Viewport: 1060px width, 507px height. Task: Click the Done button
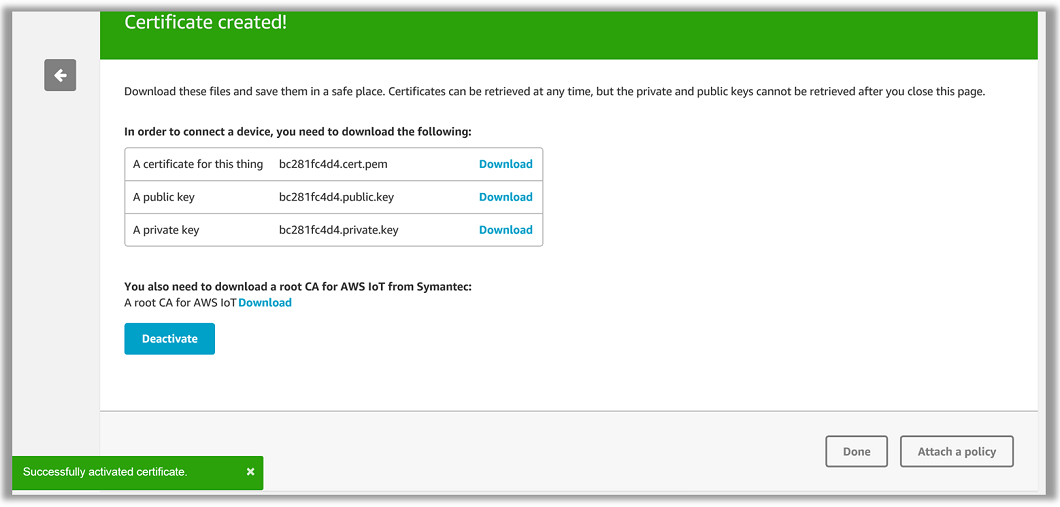tap(856, 452)
